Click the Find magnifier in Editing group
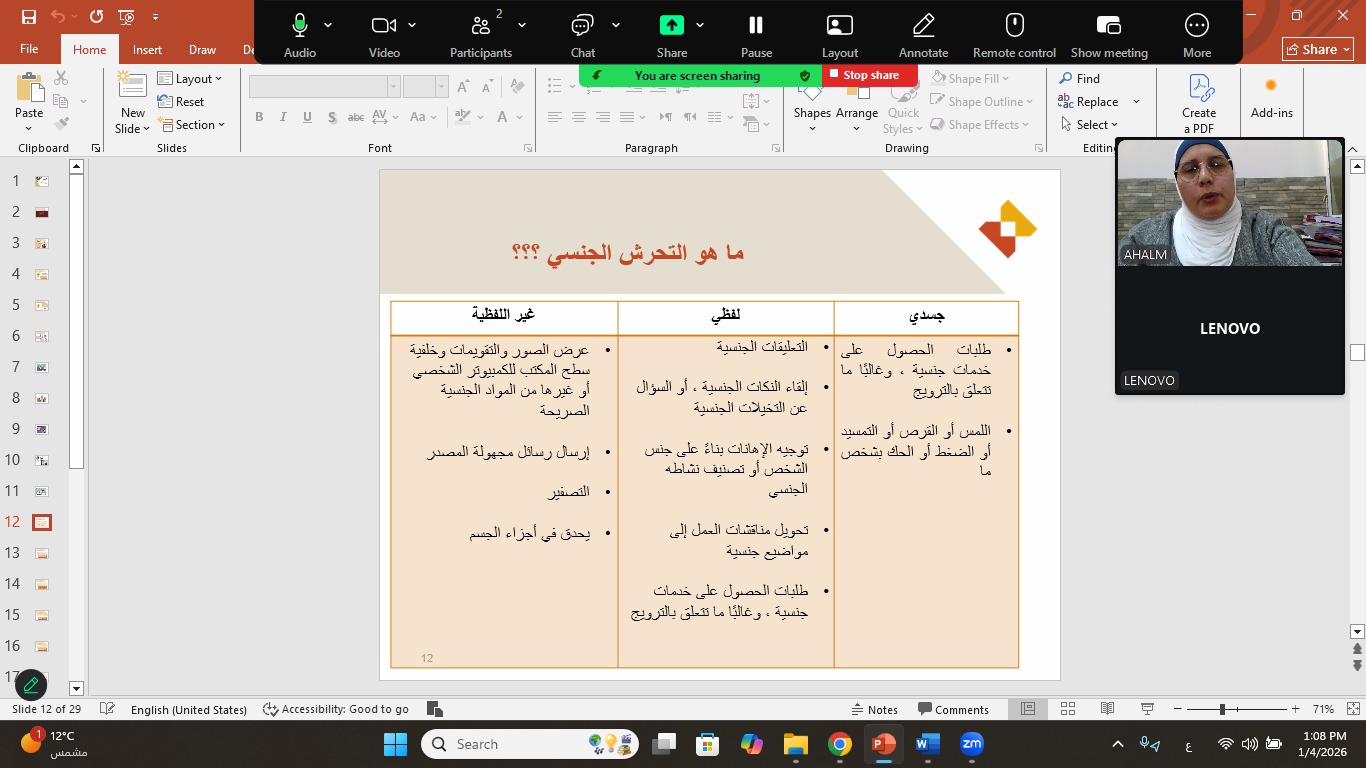1366x768 pixels. pos(1066,78)
